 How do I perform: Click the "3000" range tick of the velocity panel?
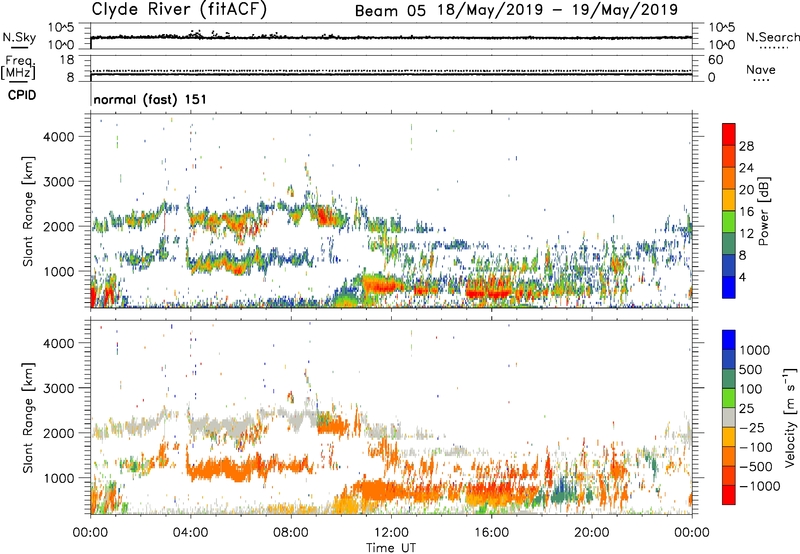pos(58,388)
